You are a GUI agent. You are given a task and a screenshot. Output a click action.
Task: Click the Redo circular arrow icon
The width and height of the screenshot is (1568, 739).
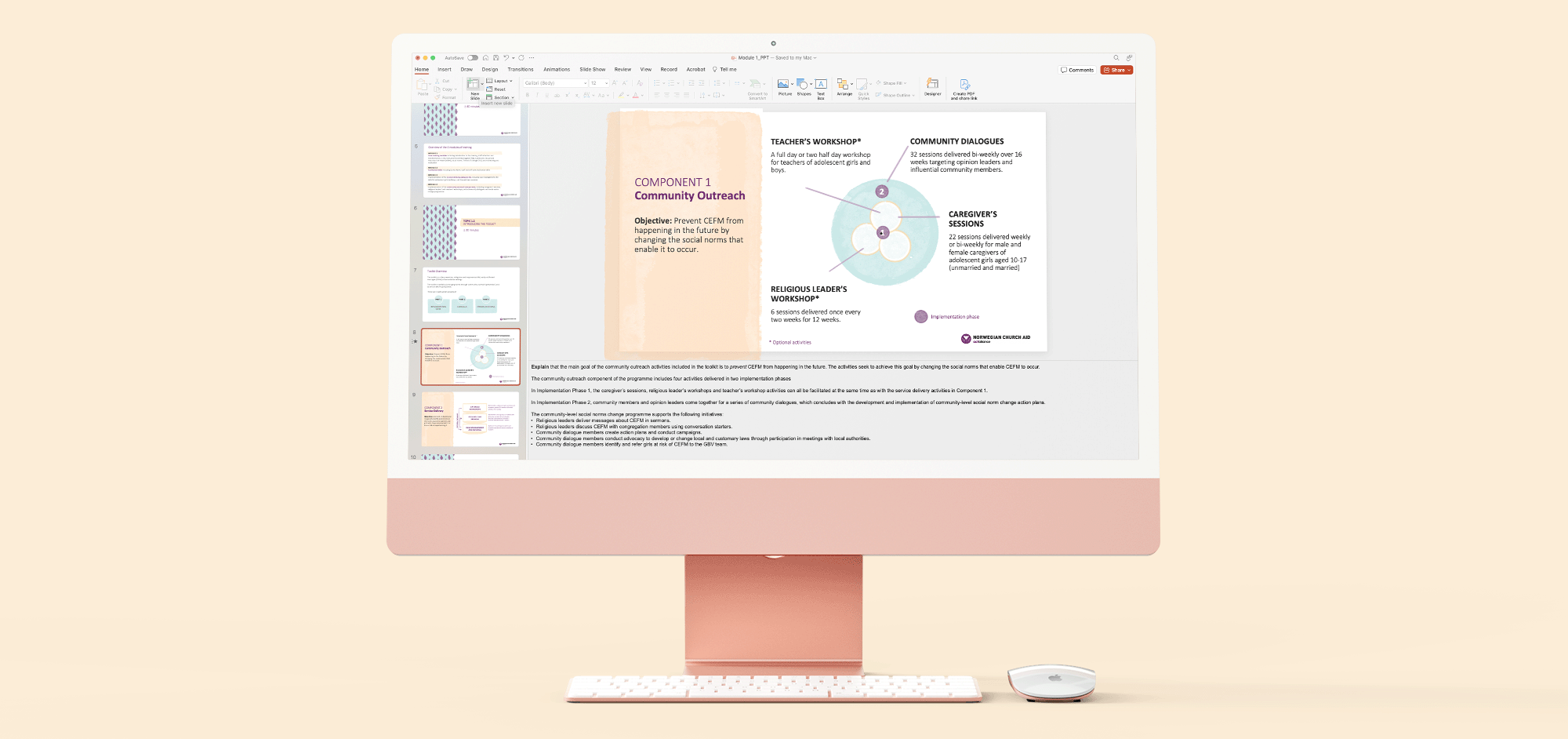point(521,57)
